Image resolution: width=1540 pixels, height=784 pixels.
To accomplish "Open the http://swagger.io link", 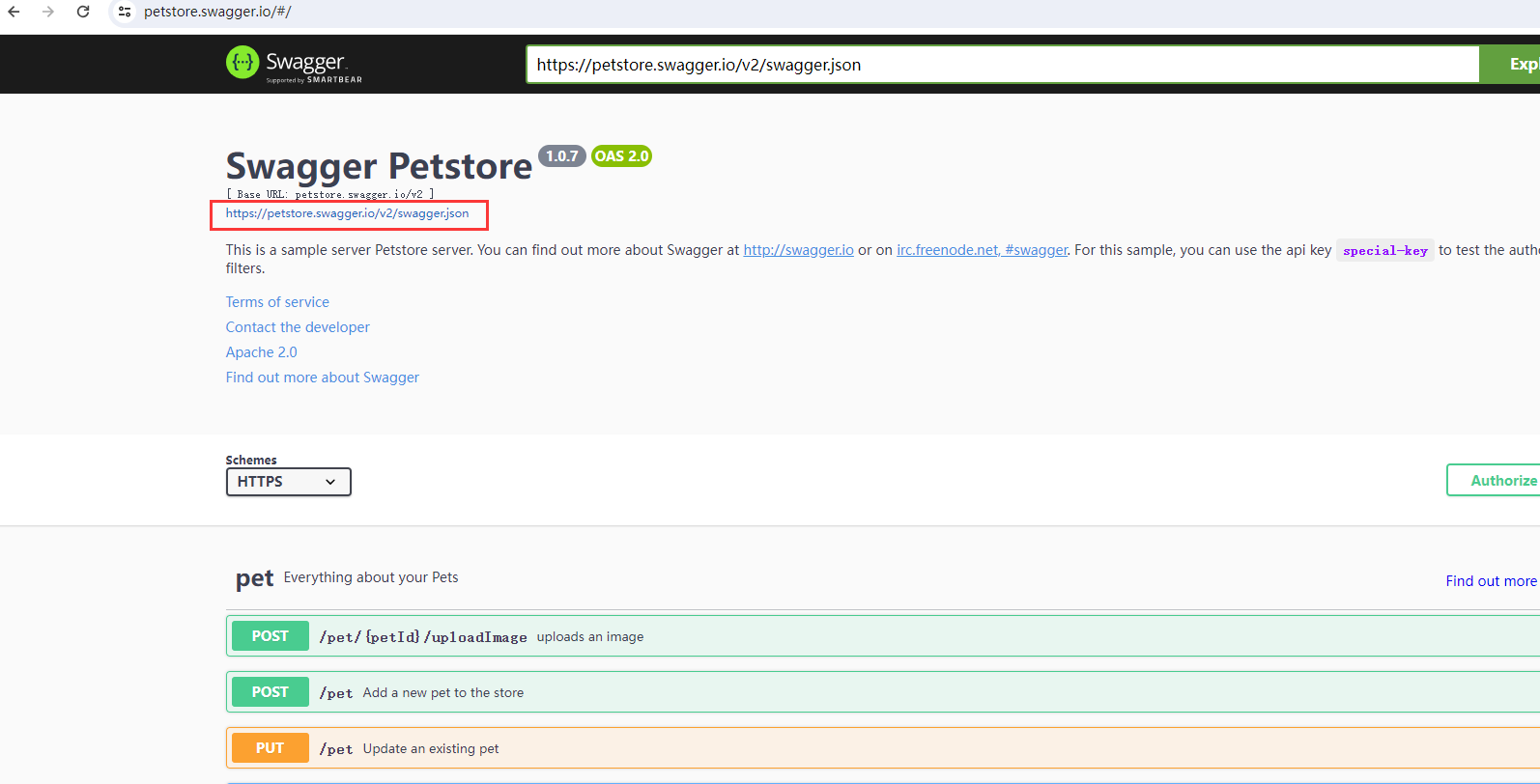I will click(798, 250).
